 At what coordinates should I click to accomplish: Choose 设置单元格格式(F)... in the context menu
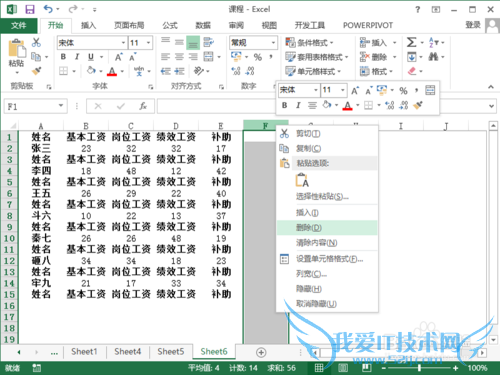[327, 259]
